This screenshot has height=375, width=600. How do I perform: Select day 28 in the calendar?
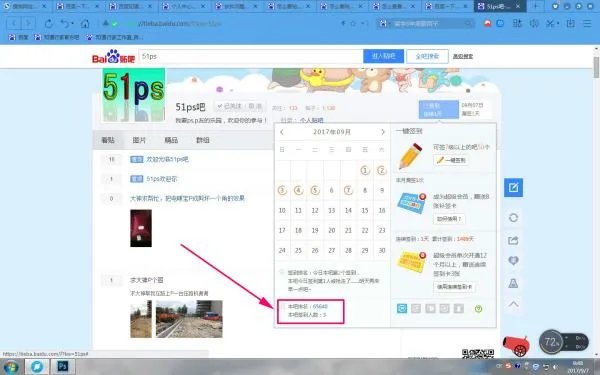(348, 250)
